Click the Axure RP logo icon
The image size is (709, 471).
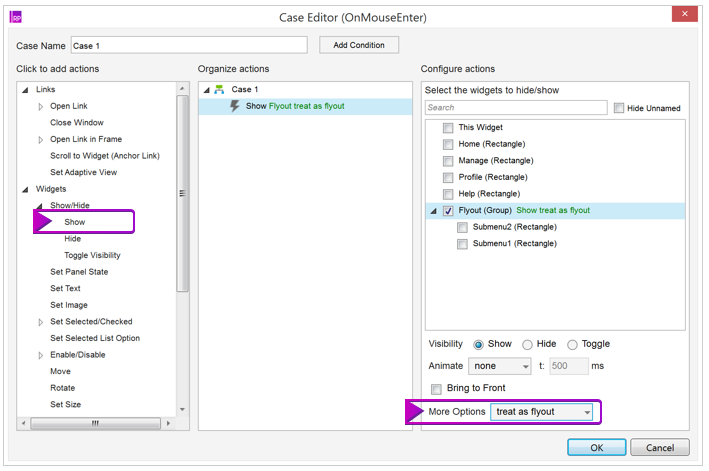(16, 17)
